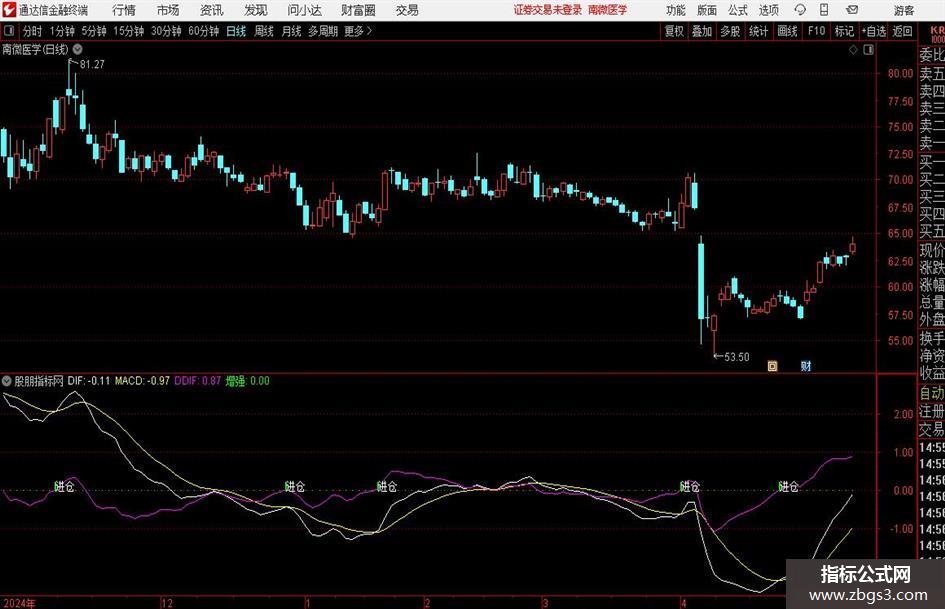Viewport: 945px width, 609px height.
Task: Click the 增强: 0.00 indicator value
Action: (248, 381)
